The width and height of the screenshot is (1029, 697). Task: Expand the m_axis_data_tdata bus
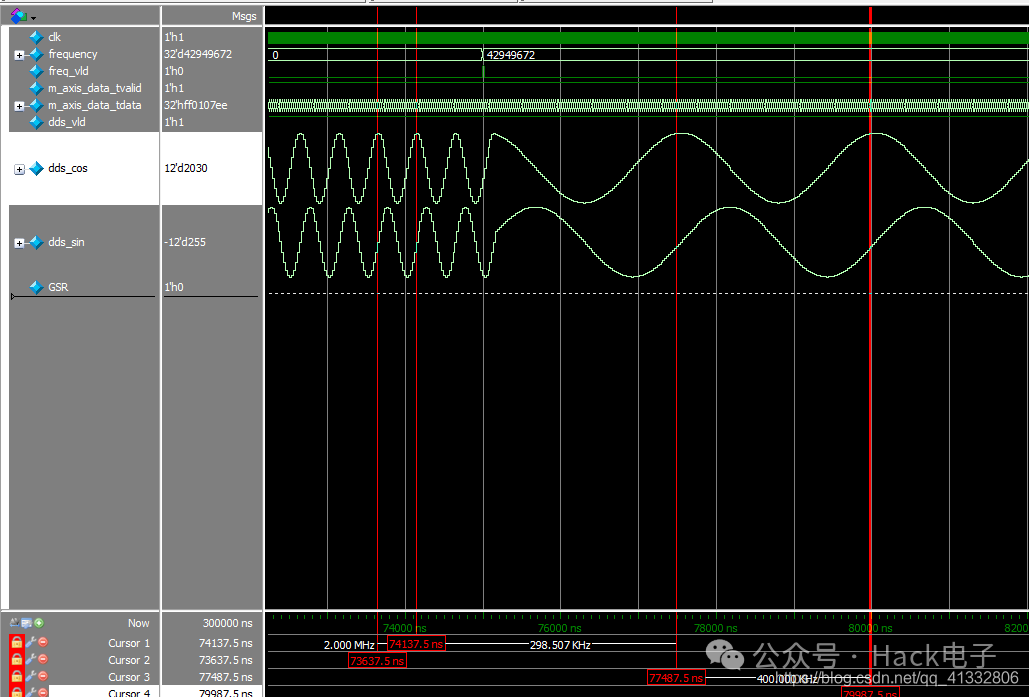(19, 106)
